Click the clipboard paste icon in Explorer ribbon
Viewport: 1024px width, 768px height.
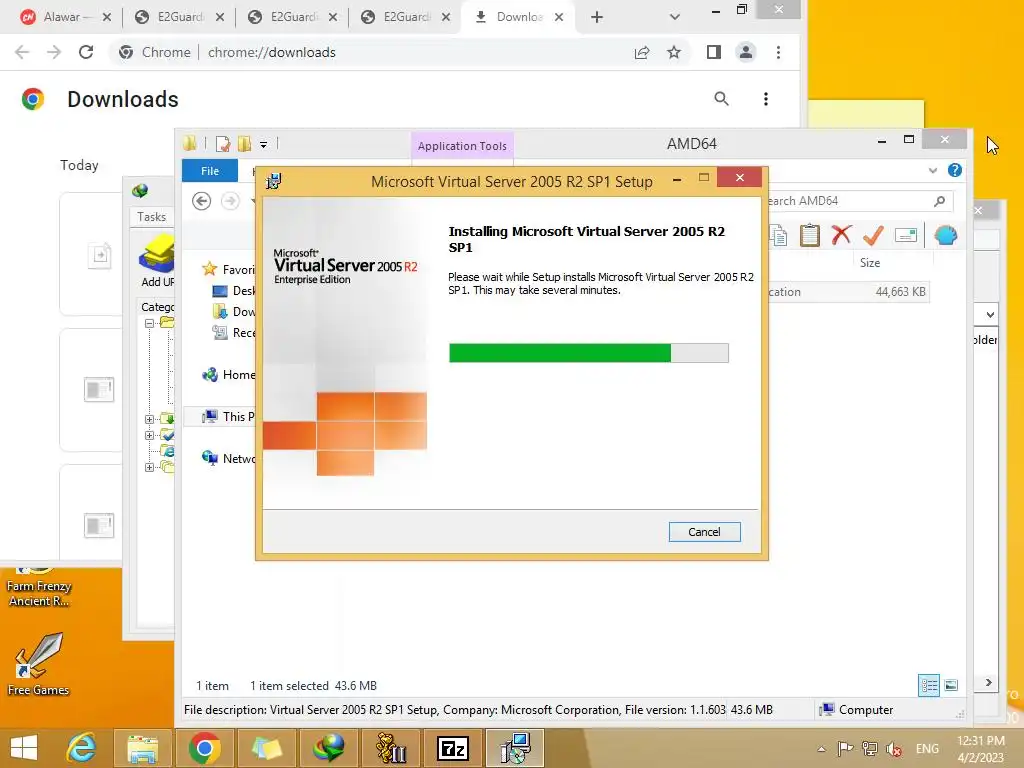tap(810, 235)
